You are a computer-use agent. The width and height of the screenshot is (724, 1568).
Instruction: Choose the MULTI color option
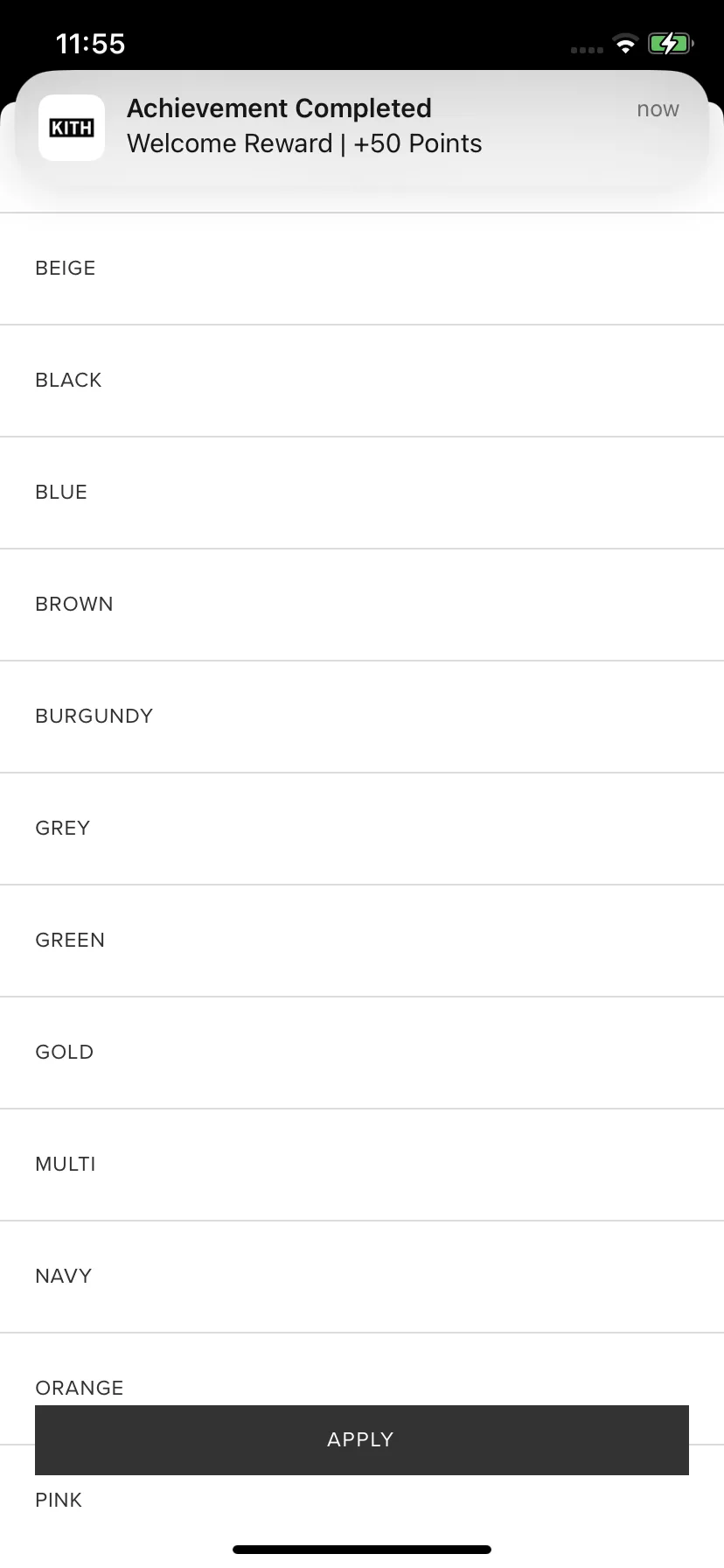[x=362, y=1165]
